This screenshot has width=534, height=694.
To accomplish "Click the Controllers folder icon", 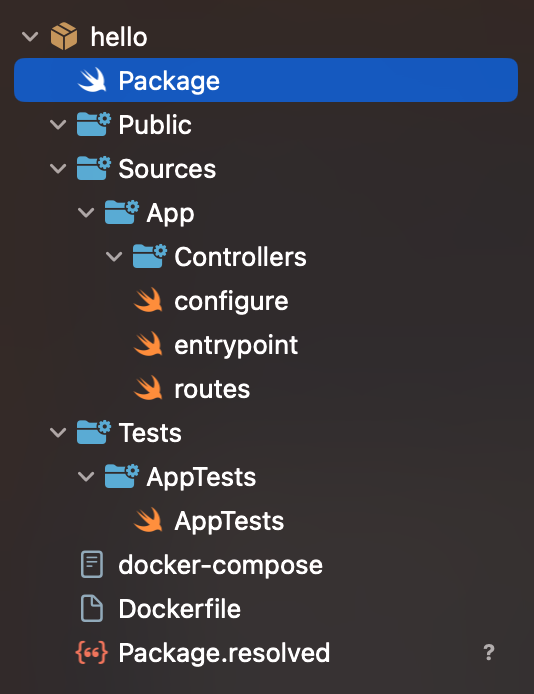I will point(150,256).
